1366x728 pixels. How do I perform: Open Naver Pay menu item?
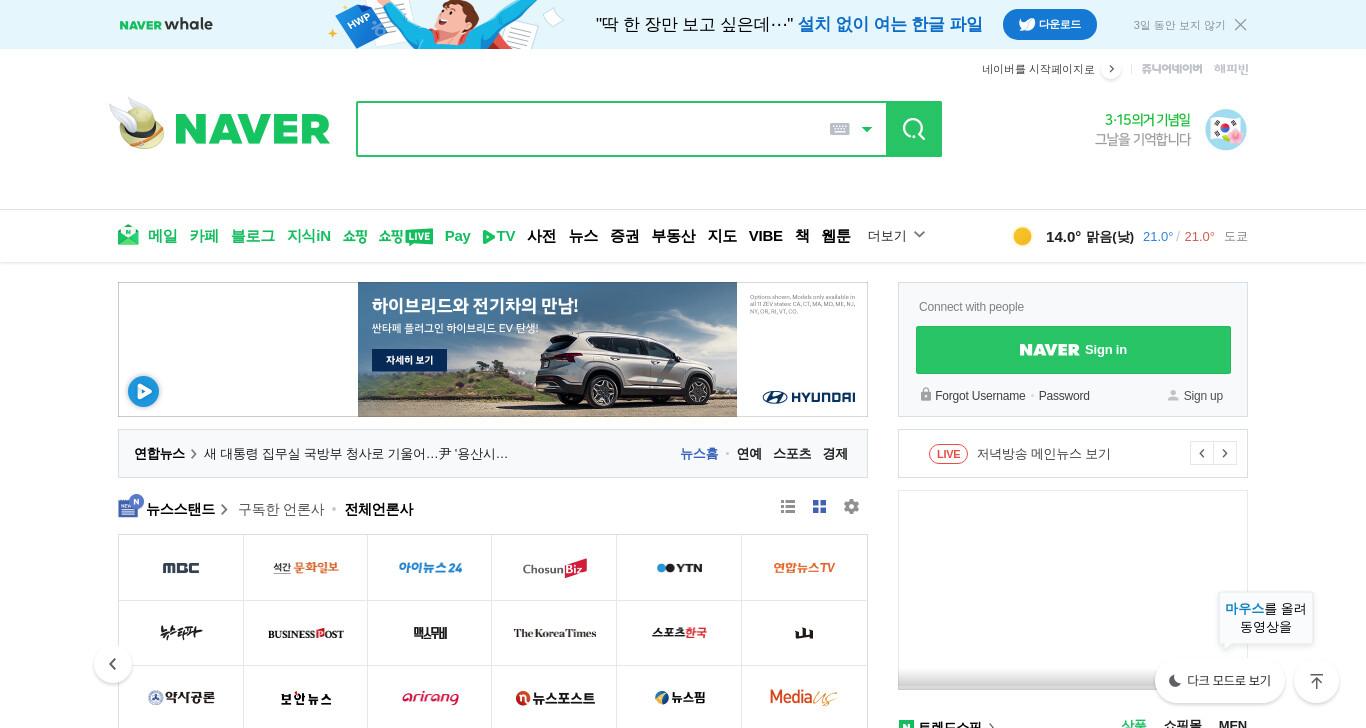(x=457, y=236)
